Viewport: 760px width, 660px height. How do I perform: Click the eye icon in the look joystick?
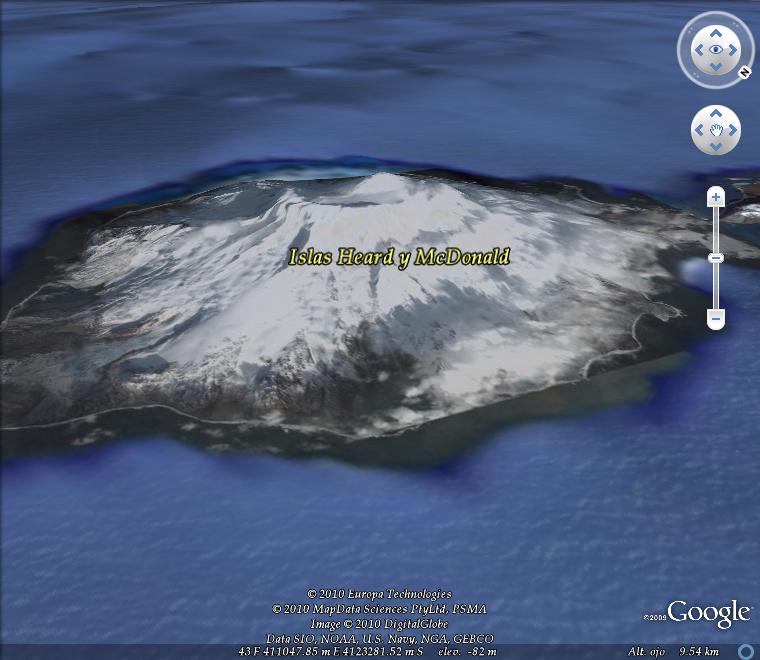tap(716, 50)
